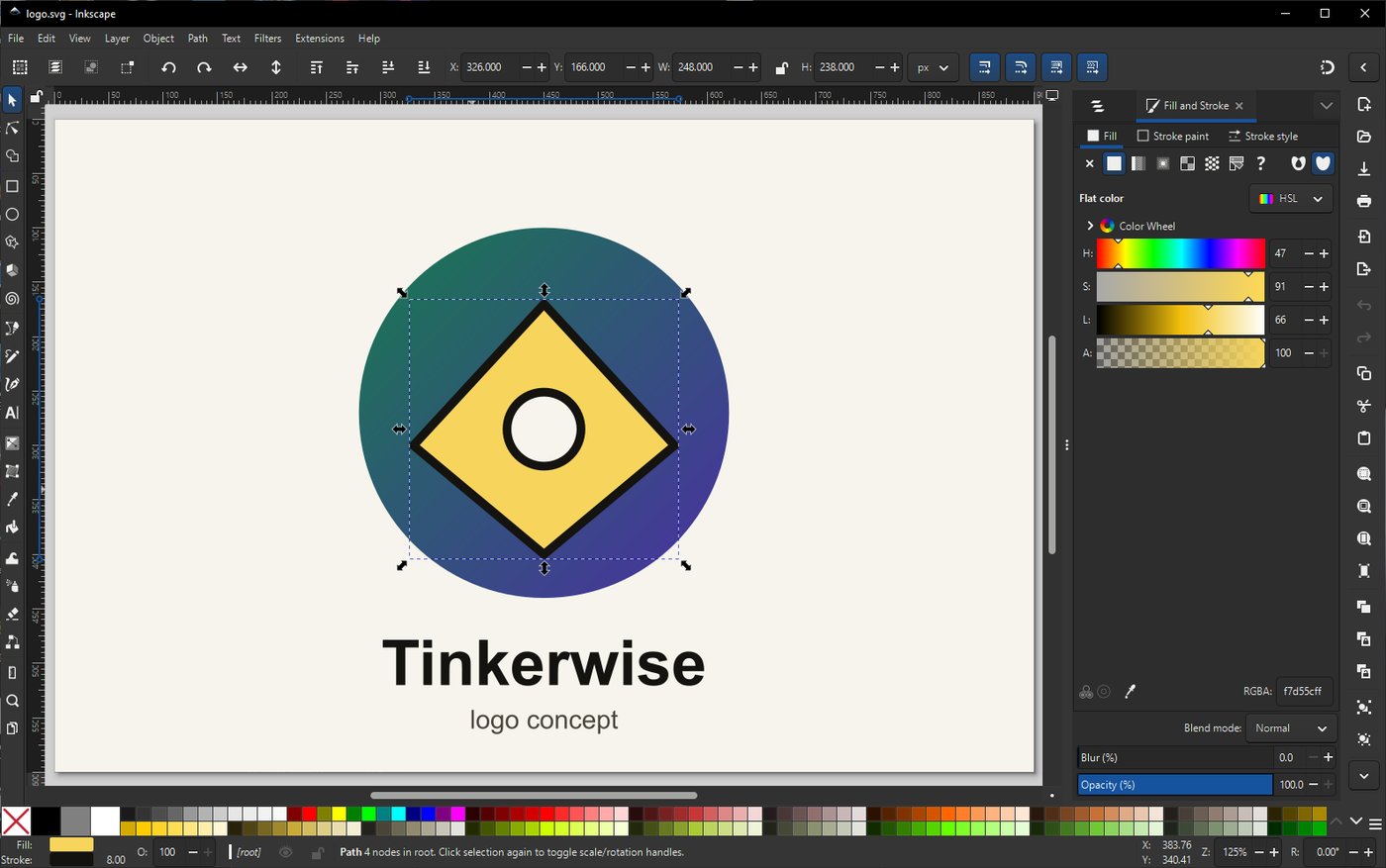
Task: Open the Filters menu
Action: coord(267,39)
